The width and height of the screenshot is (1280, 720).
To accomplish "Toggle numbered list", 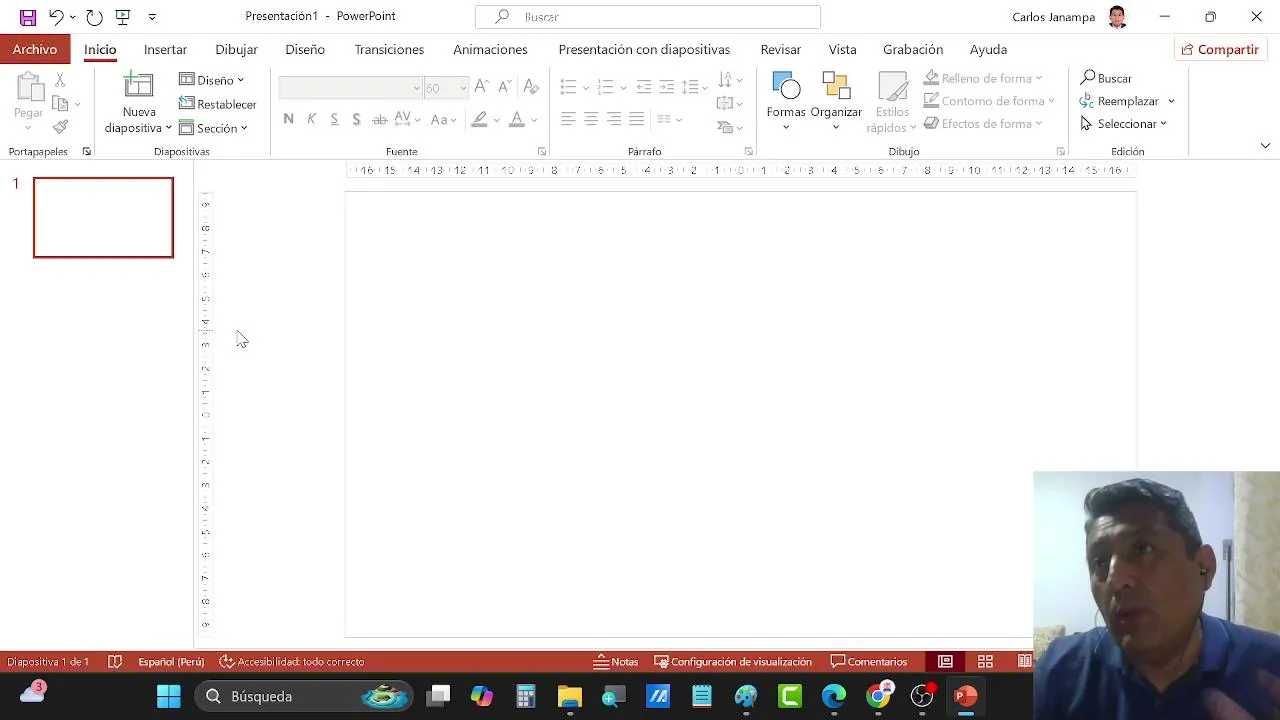I will [x=605, y=87].
